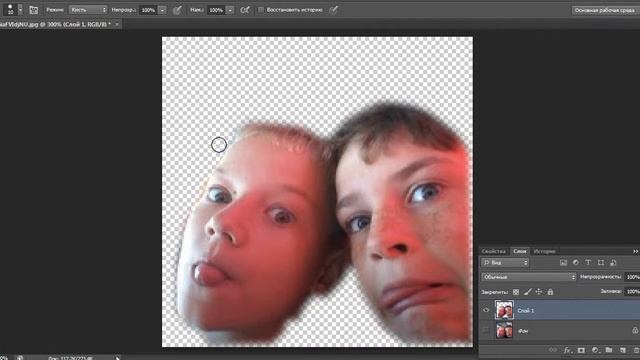Image resolution: width=640 pixels, height=360 pixels.
Task: Toggle tablet pressure for opacity icon
Action: coord(177,10)
